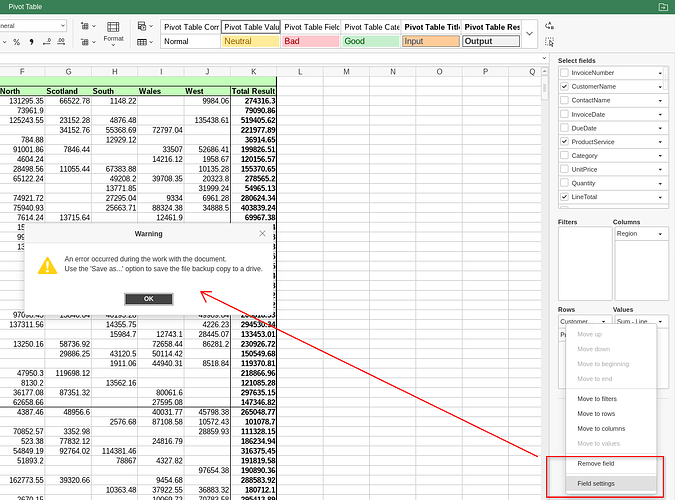Apply the Bad red cell style

pos(310,41)
